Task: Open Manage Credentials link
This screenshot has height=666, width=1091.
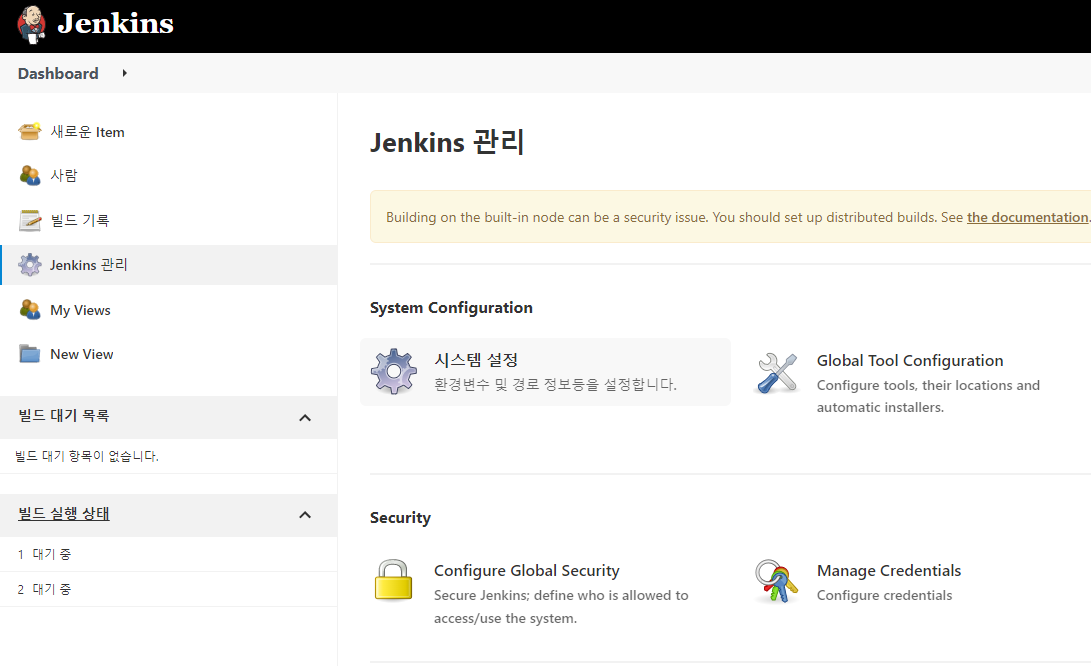Action: (x=889, y=571)
